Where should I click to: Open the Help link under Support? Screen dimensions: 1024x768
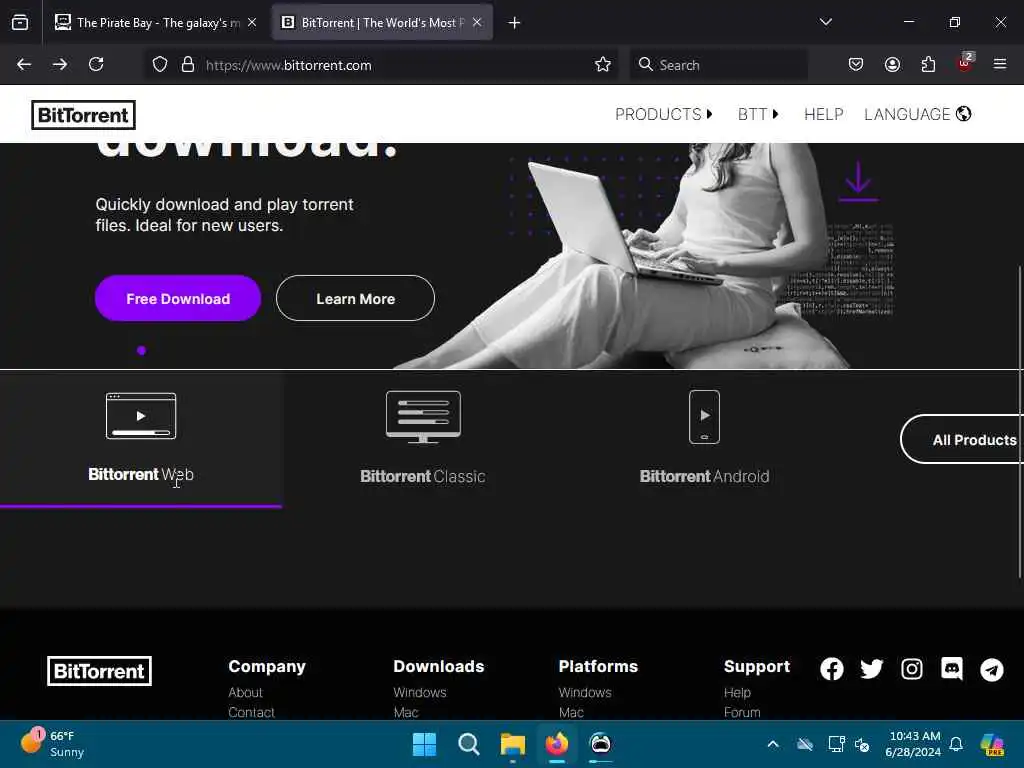click(737, 692)
